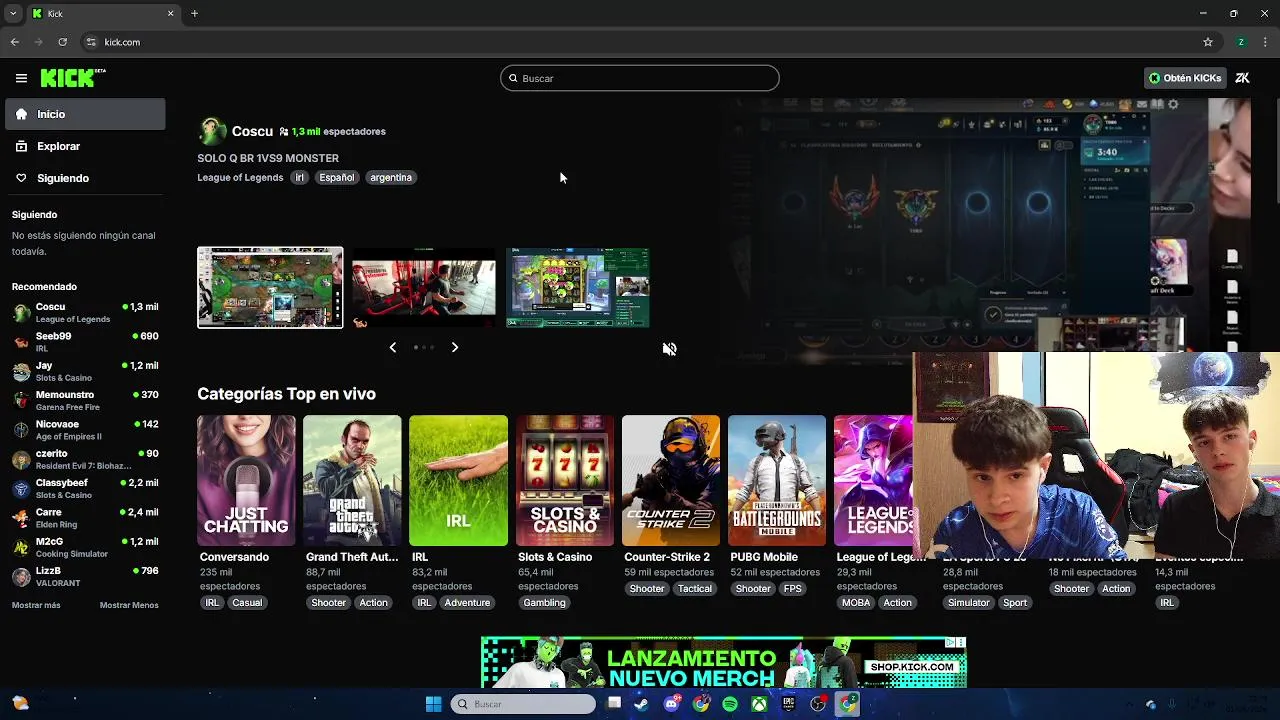Image resolution: width=1280 pixels, height=720 pixels.
Task: Open the Slots & Casino category card
Action: pyautogui.click(x=565, y=480)
